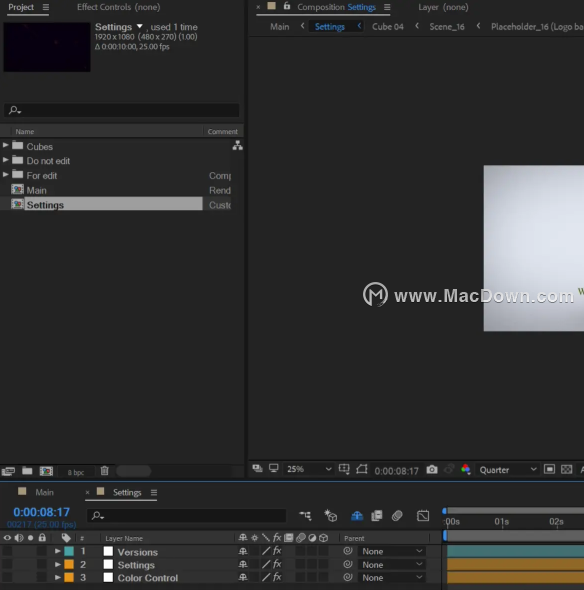
Task: Toggle the lock on Settings layer
Action: pyautogui.click(x=42, y=565)
